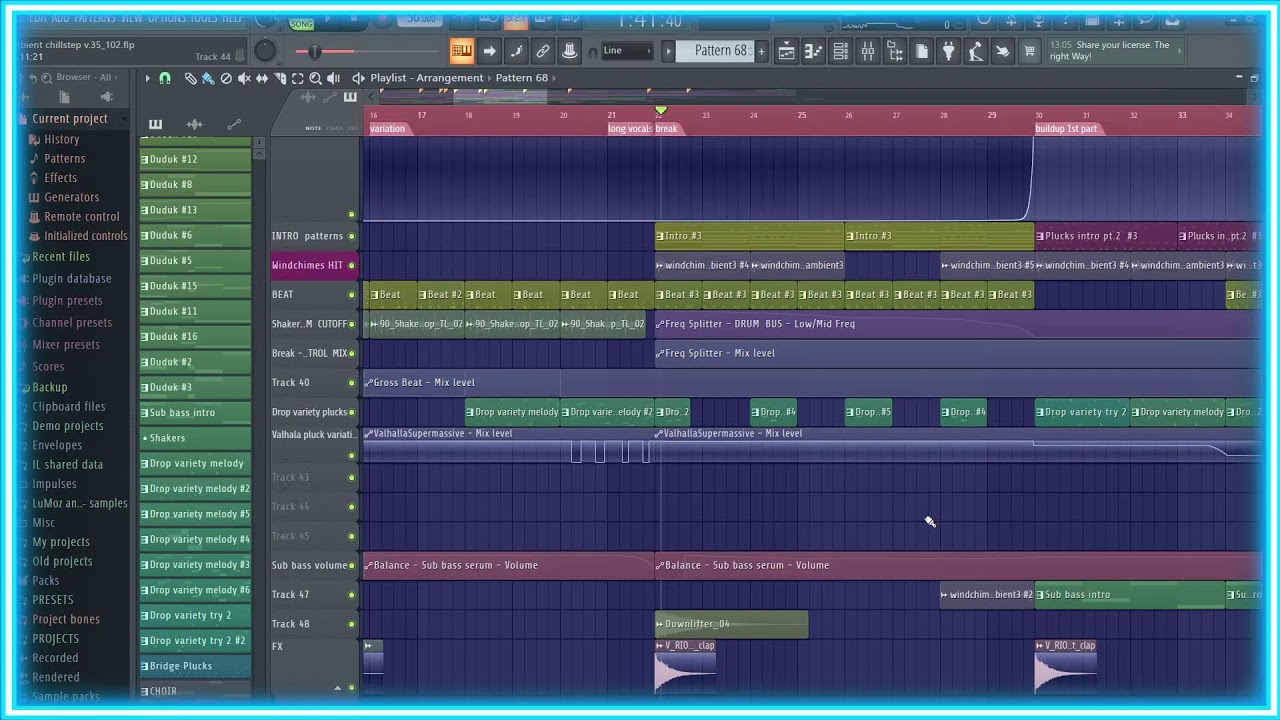Toggle typing keyboard to piano icon
The width and height of the screenshot is (1280, 720).
click(461, 51)
